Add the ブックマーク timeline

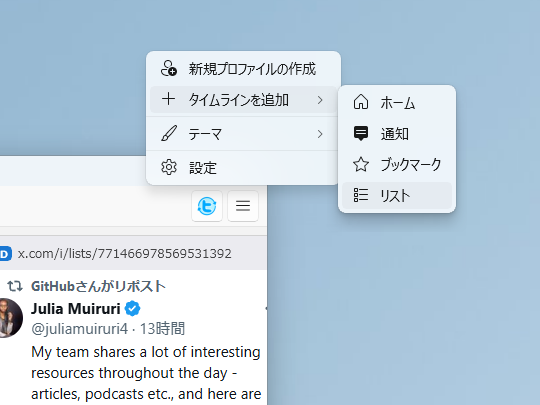397,164
